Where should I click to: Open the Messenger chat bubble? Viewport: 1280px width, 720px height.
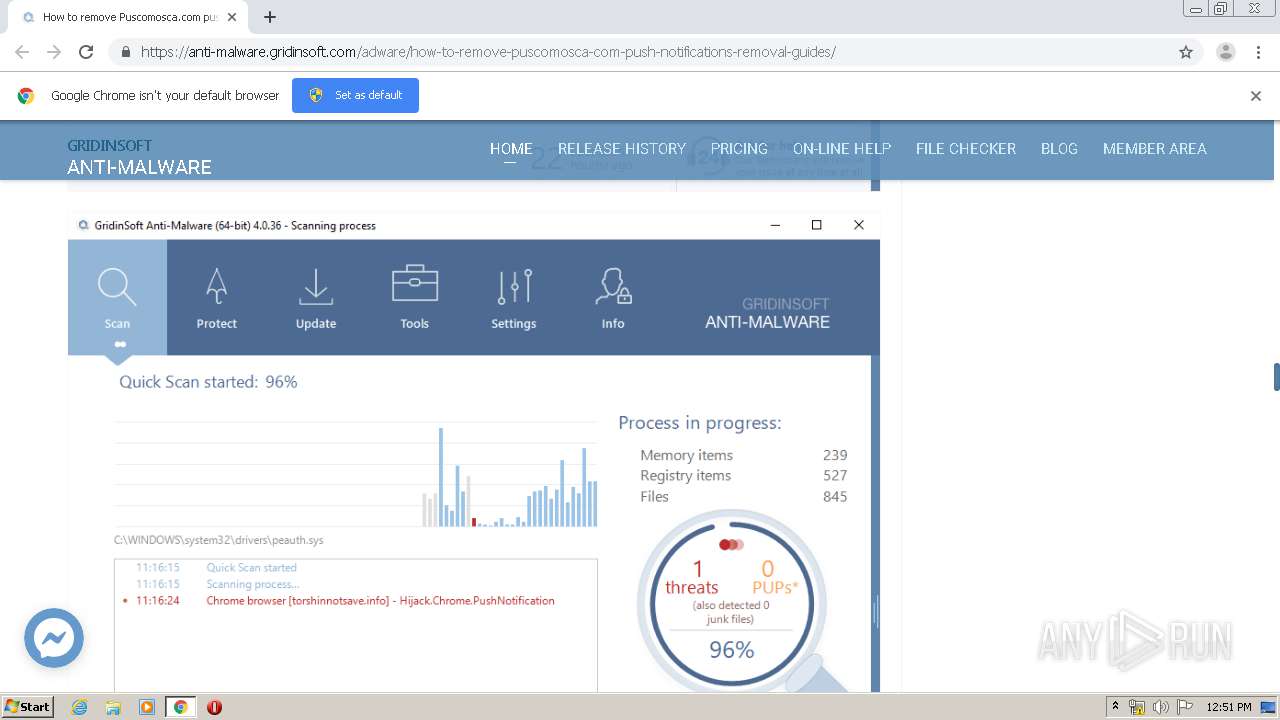coord(54,638)
